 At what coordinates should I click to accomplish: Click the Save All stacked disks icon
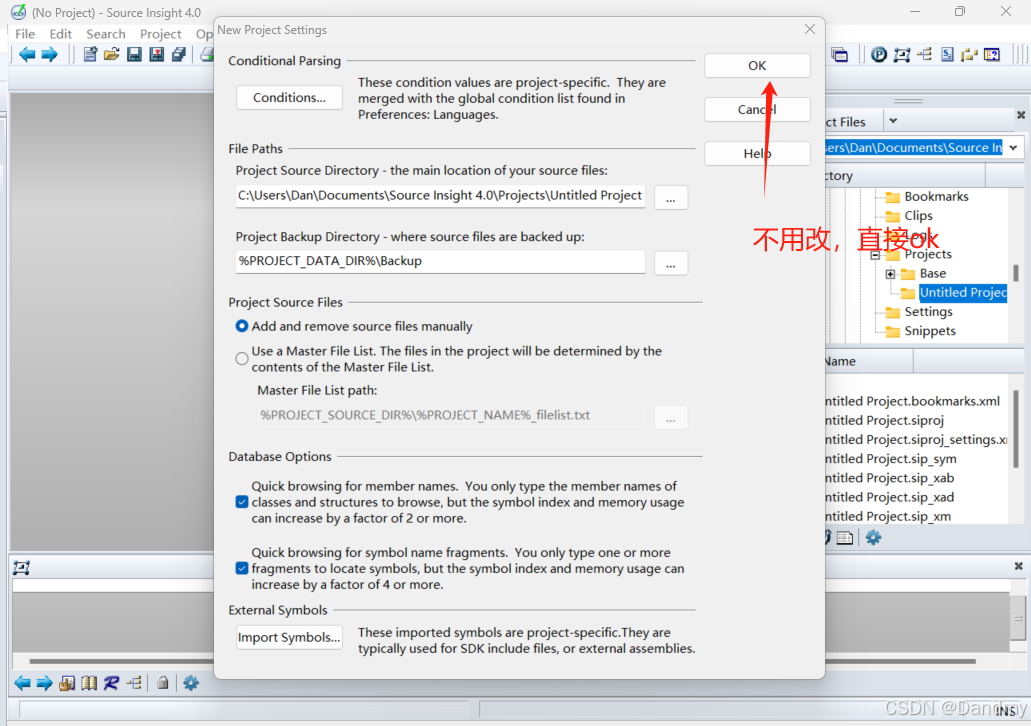coord(178,55)
